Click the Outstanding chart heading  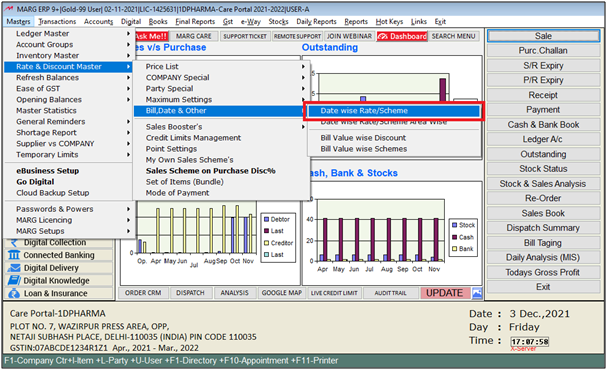(x=330, y=48)
